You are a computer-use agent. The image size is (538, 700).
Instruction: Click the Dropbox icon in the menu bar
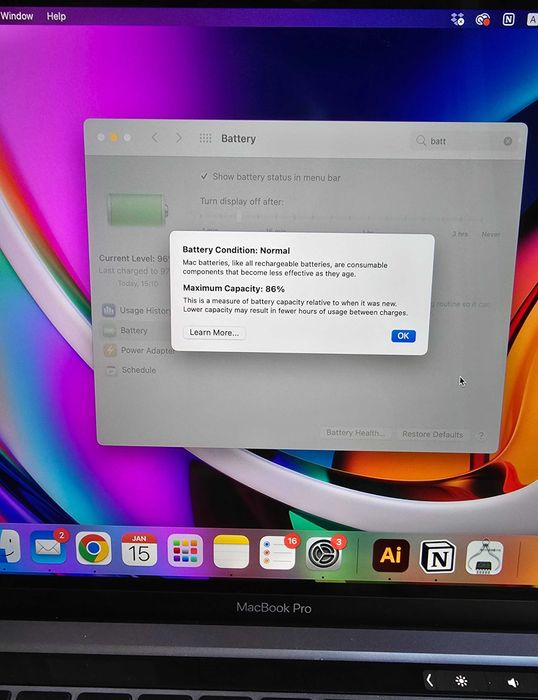point(457,19)
